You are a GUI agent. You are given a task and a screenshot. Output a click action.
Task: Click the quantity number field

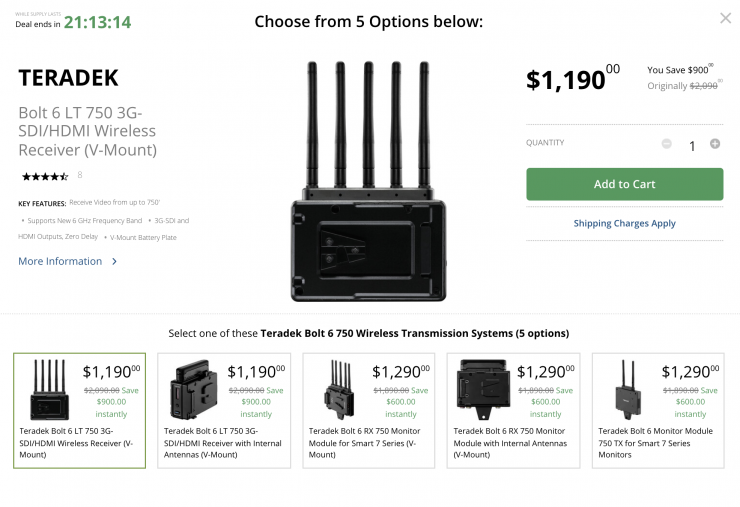click(691, 146)
